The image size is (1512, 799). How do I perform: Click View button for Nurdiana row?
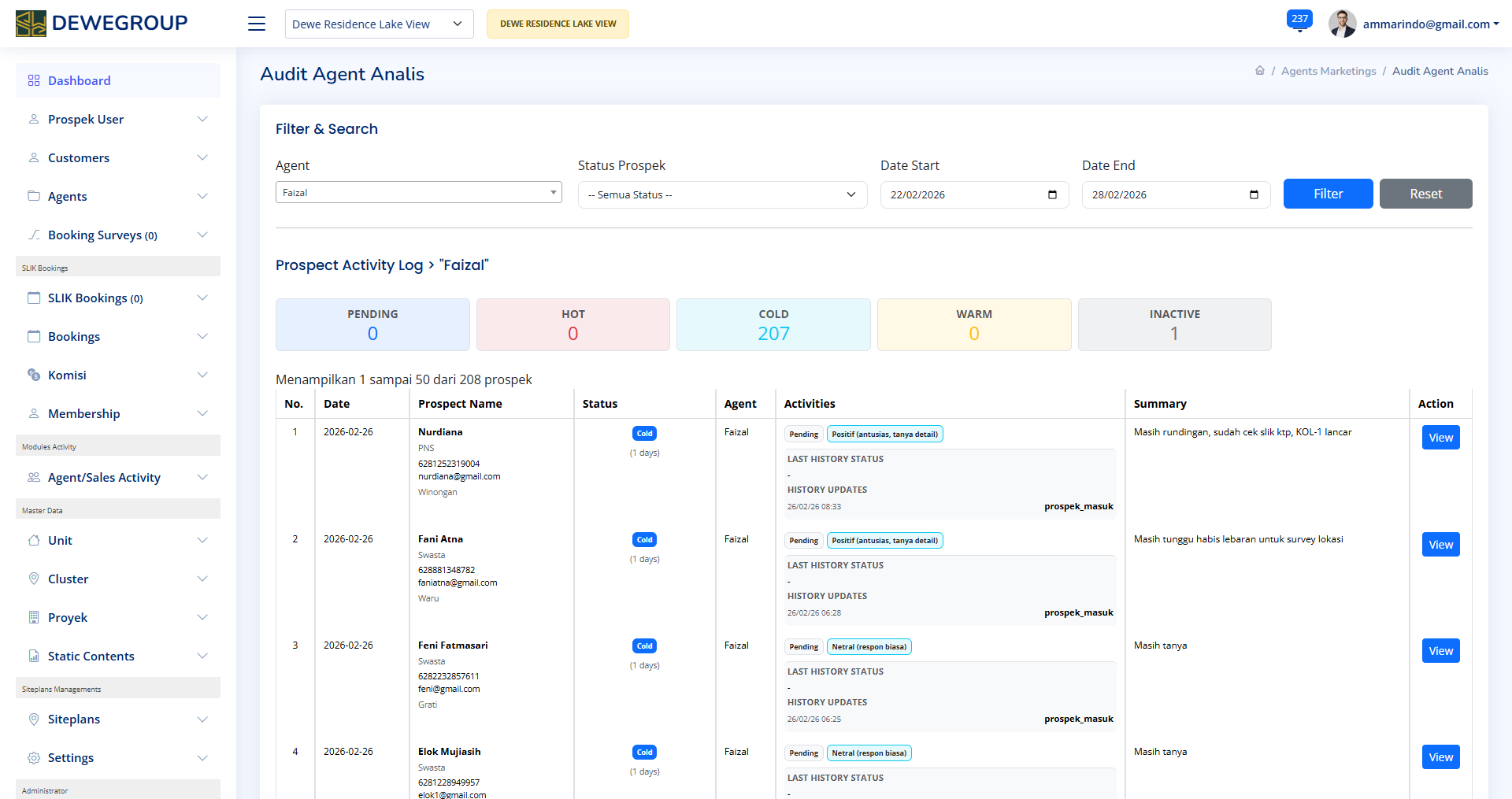pyautogui.click(x=1440, y=438)
